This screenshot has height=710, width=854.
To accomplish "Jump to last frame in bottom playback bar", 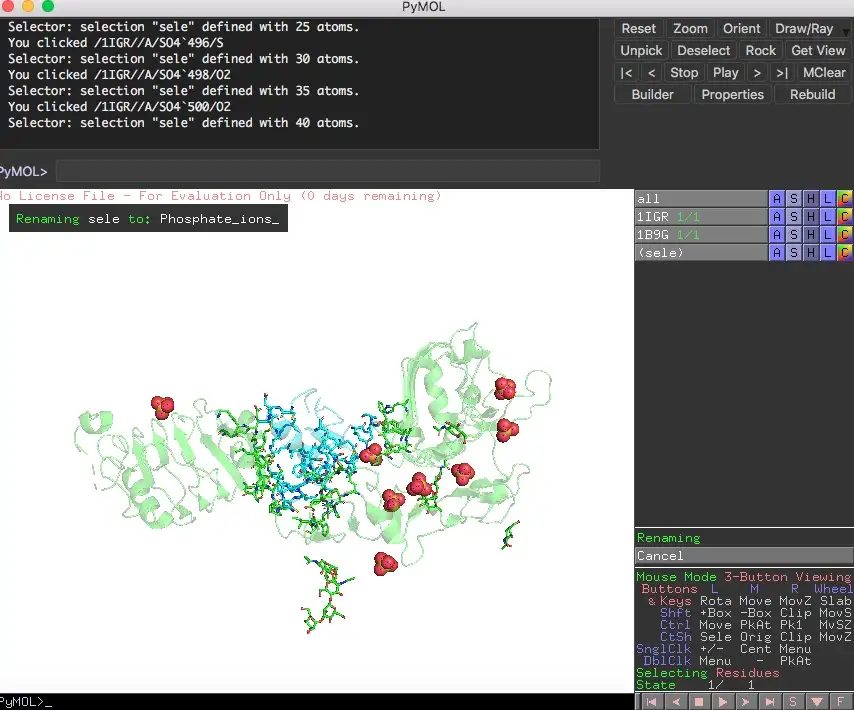I will point(769,702).
